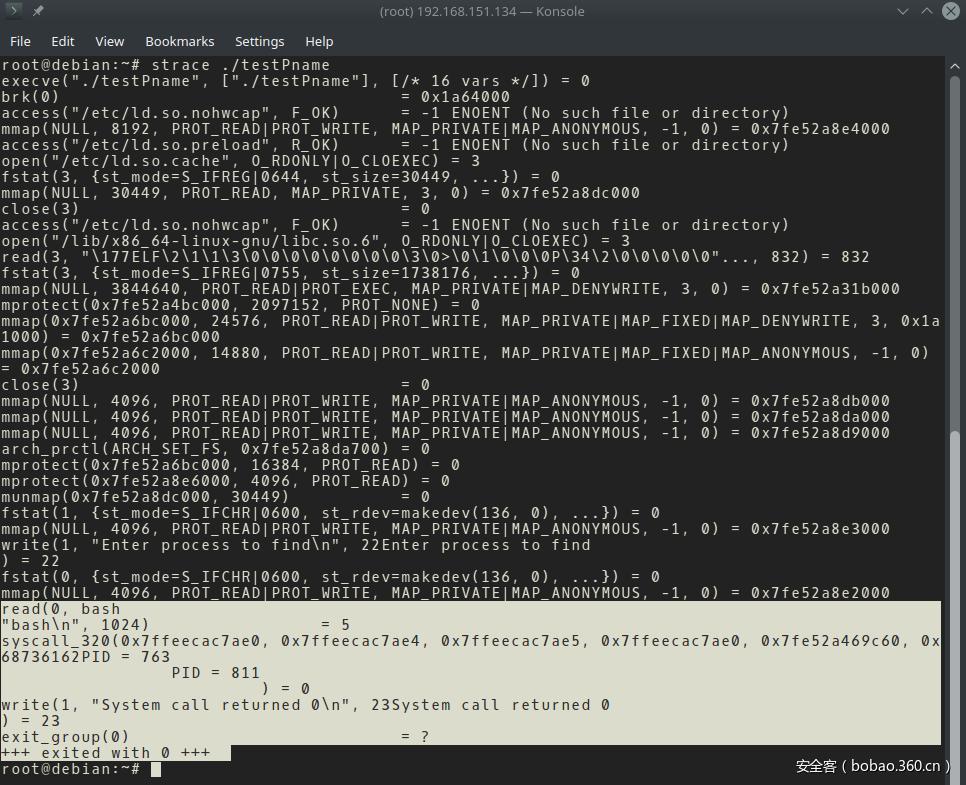Open the Bookmarks menu

[x=180, y=41]
